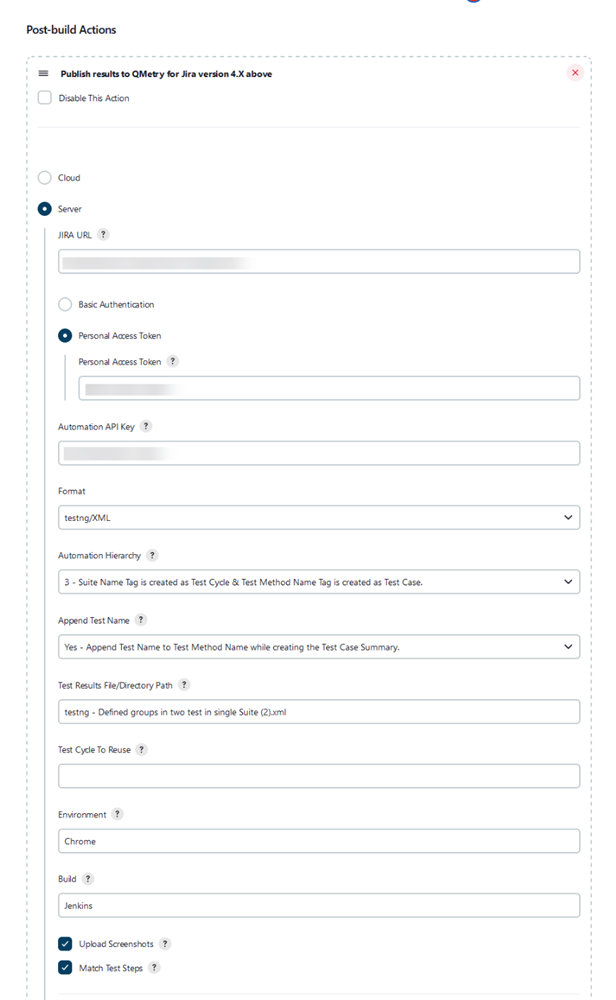Switch to Basic Authentication
The image size is (616, 1000).
[x=64, y=304]
